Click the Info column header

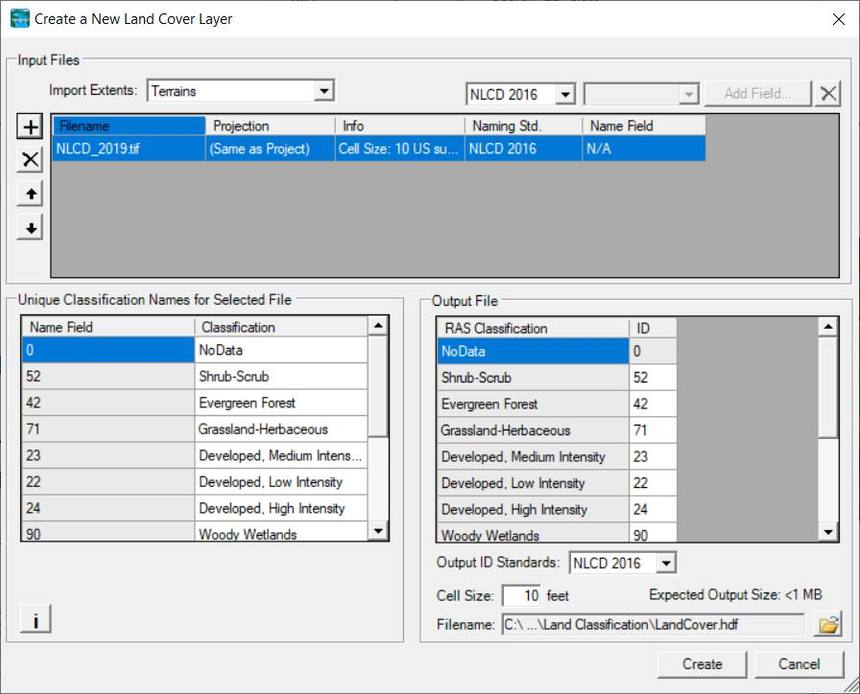point(400,126)
